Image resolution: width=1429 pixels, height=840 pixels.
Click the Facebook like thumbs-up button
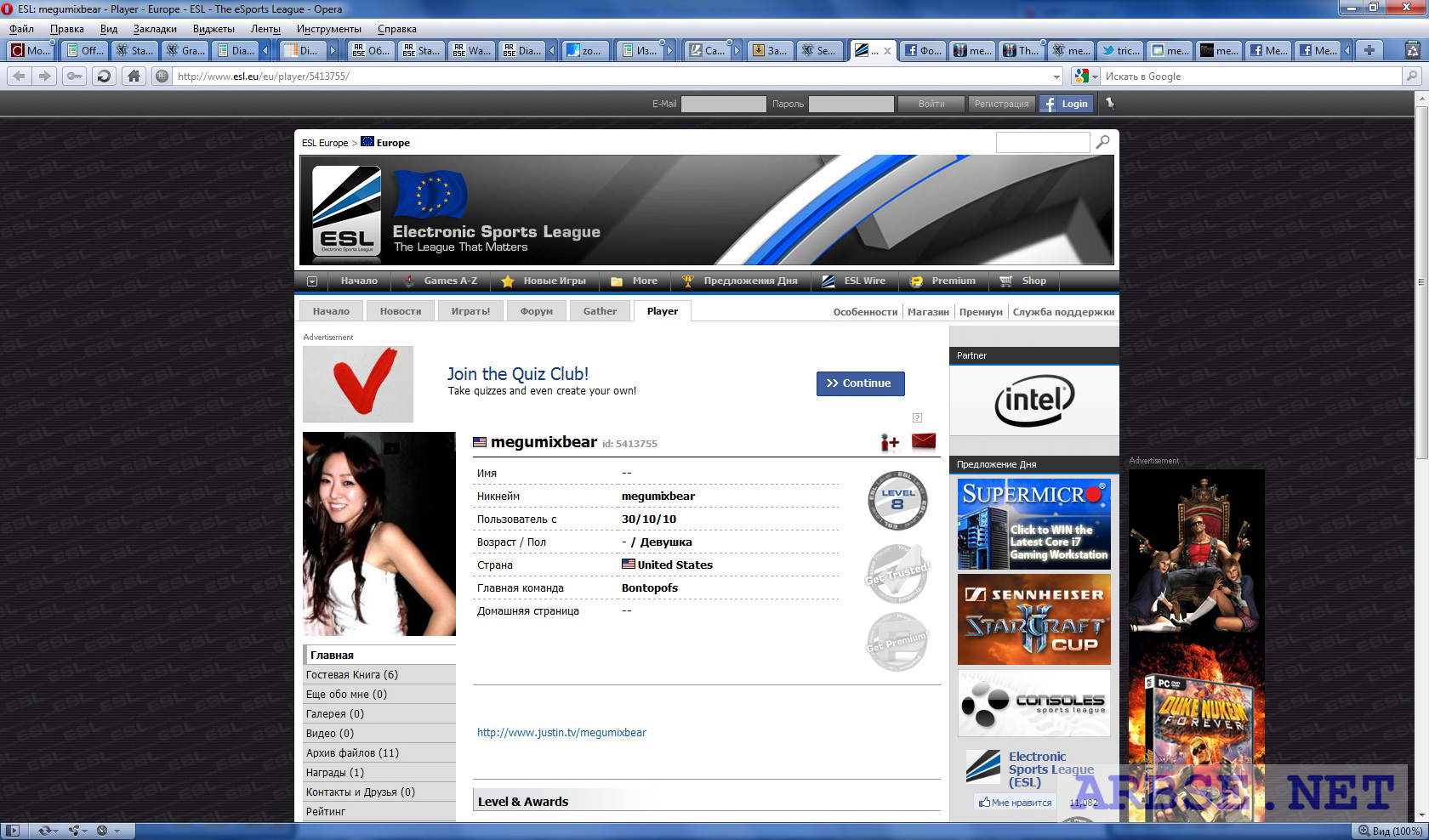tap(1015, 802)
